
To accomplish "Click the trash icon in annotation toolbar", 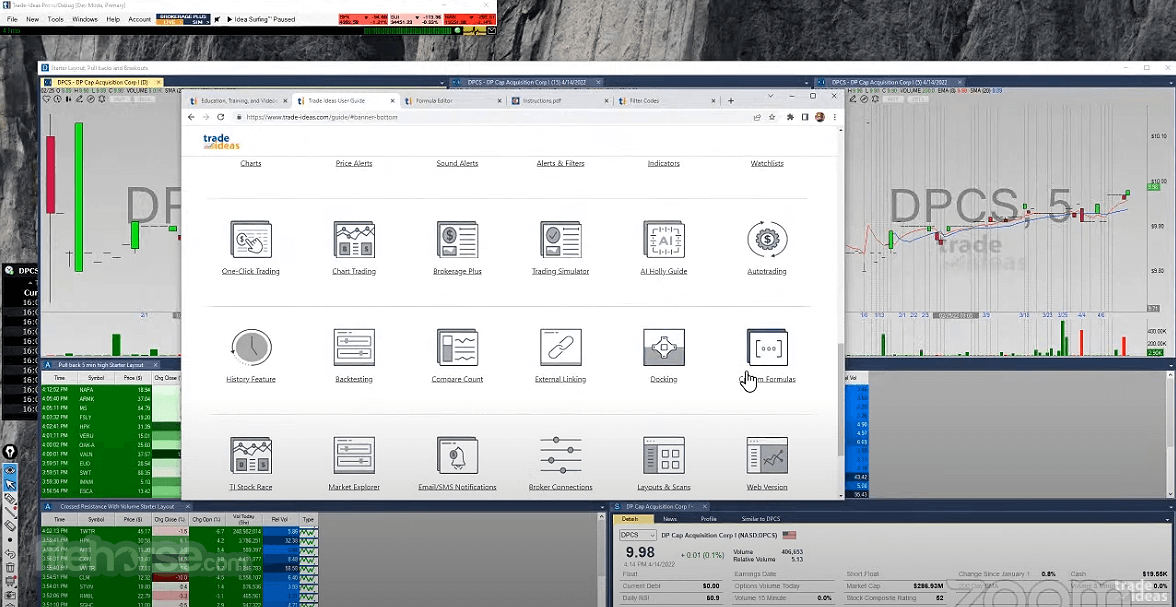I will pyautogui.click(x=10, y=568).
